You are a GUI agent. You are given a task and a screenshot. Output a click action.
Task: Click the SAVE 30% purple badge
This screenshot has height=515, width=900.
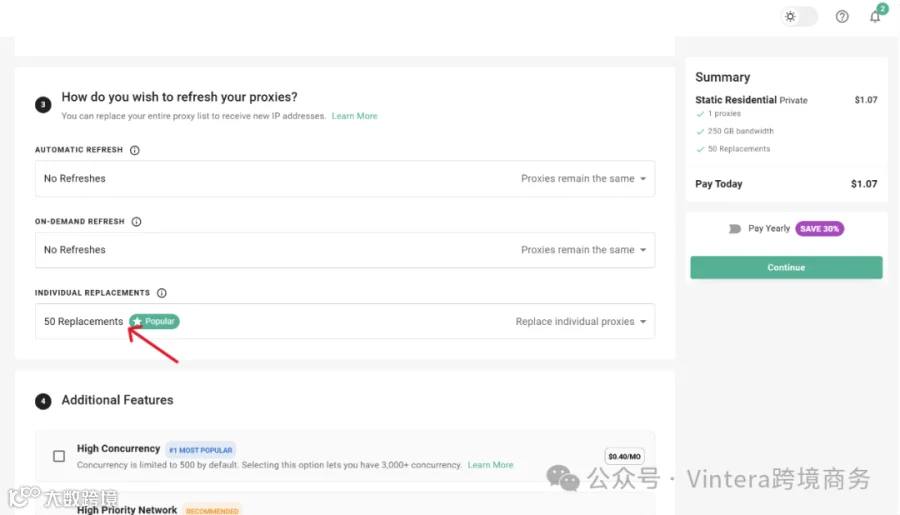819,229
